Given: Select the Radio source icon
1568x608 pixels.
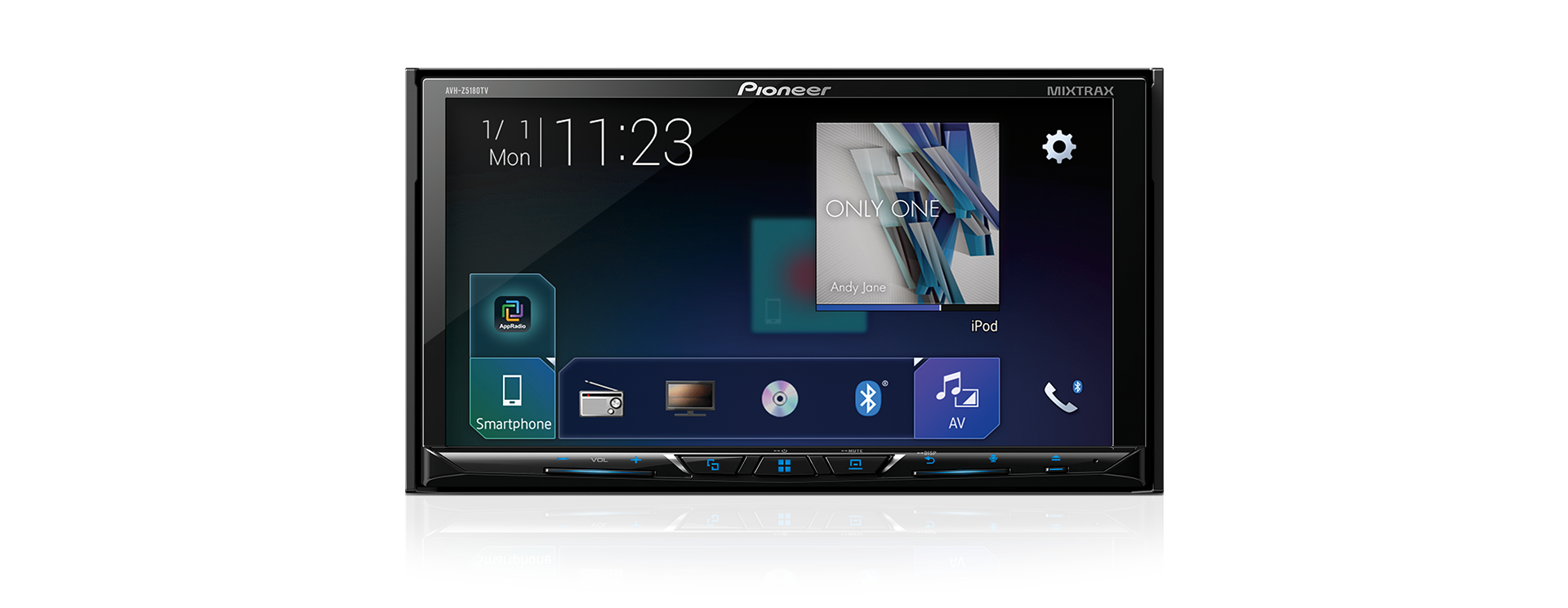Looking at the screenshot, I should click(601, 399).
